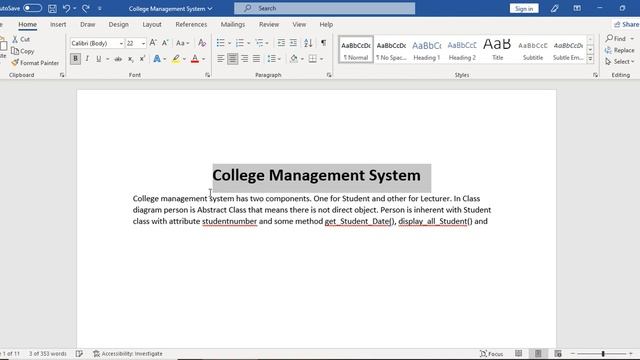
Task: Open the undo history dropdown arrow
Action: click(75, 8)
